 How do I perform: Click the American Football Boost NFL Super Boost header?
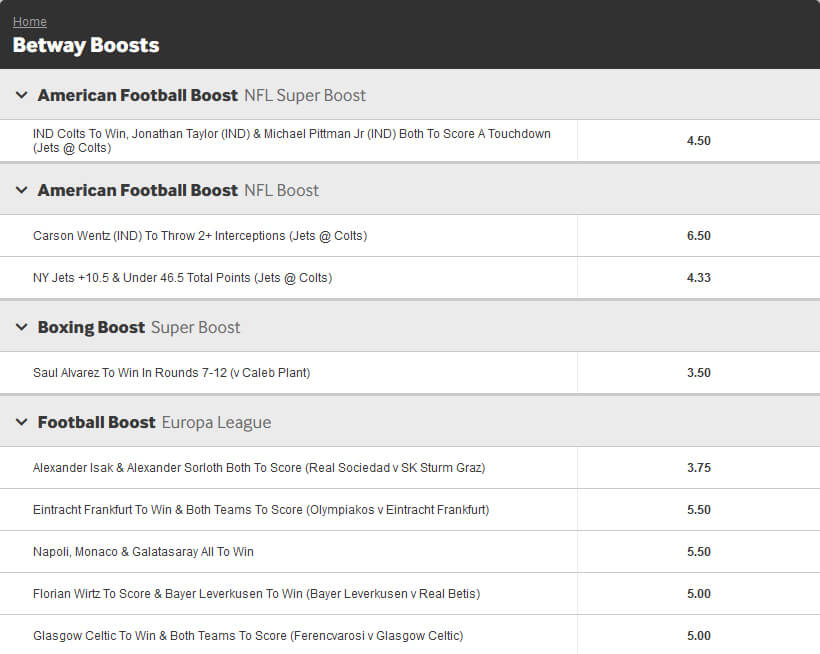click(410, 95)
